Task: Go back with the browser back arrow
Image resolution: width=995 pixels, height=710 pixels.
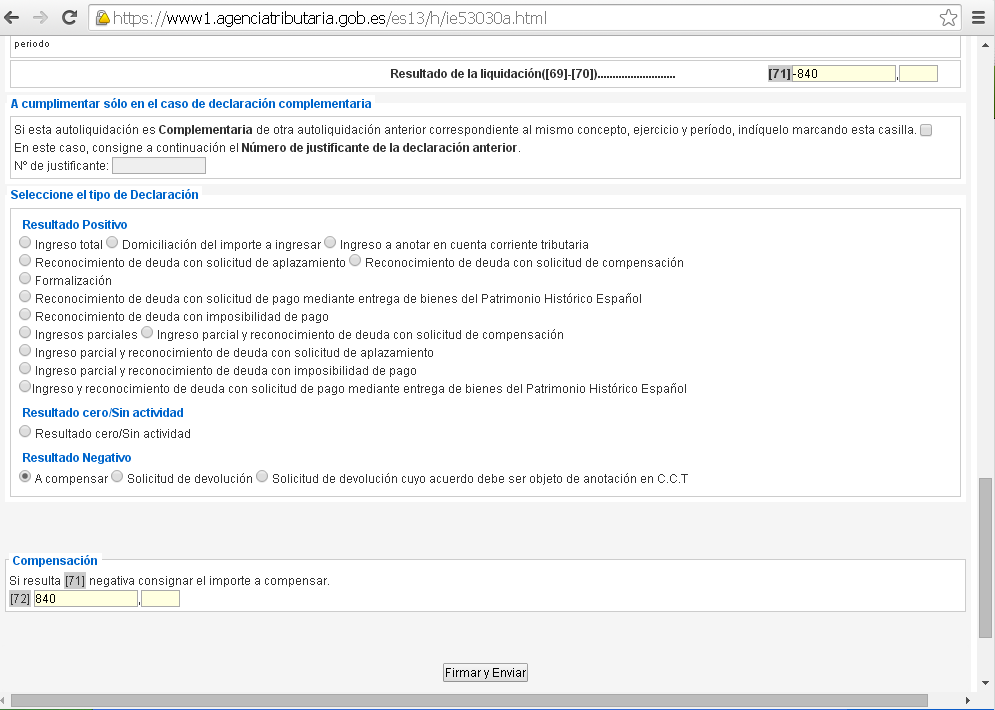Action: coord(11,18)
